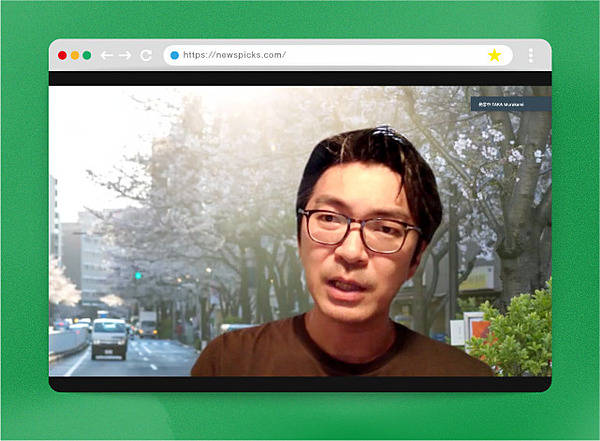The height and width of the screenshot is (441, 600).
Task: Click the green backdrop outside the browser window
Action: coord(300,415)
